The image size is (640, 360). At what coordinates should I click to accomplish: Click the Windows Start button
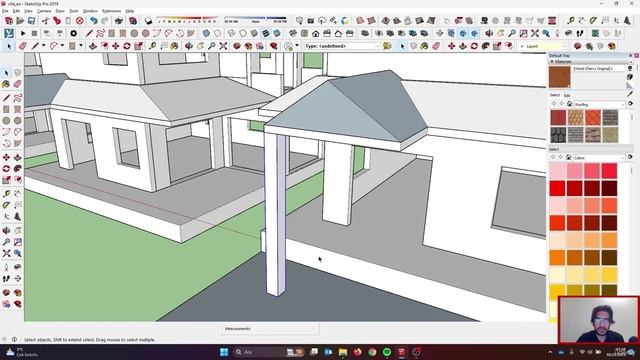(x=224, y=352)
